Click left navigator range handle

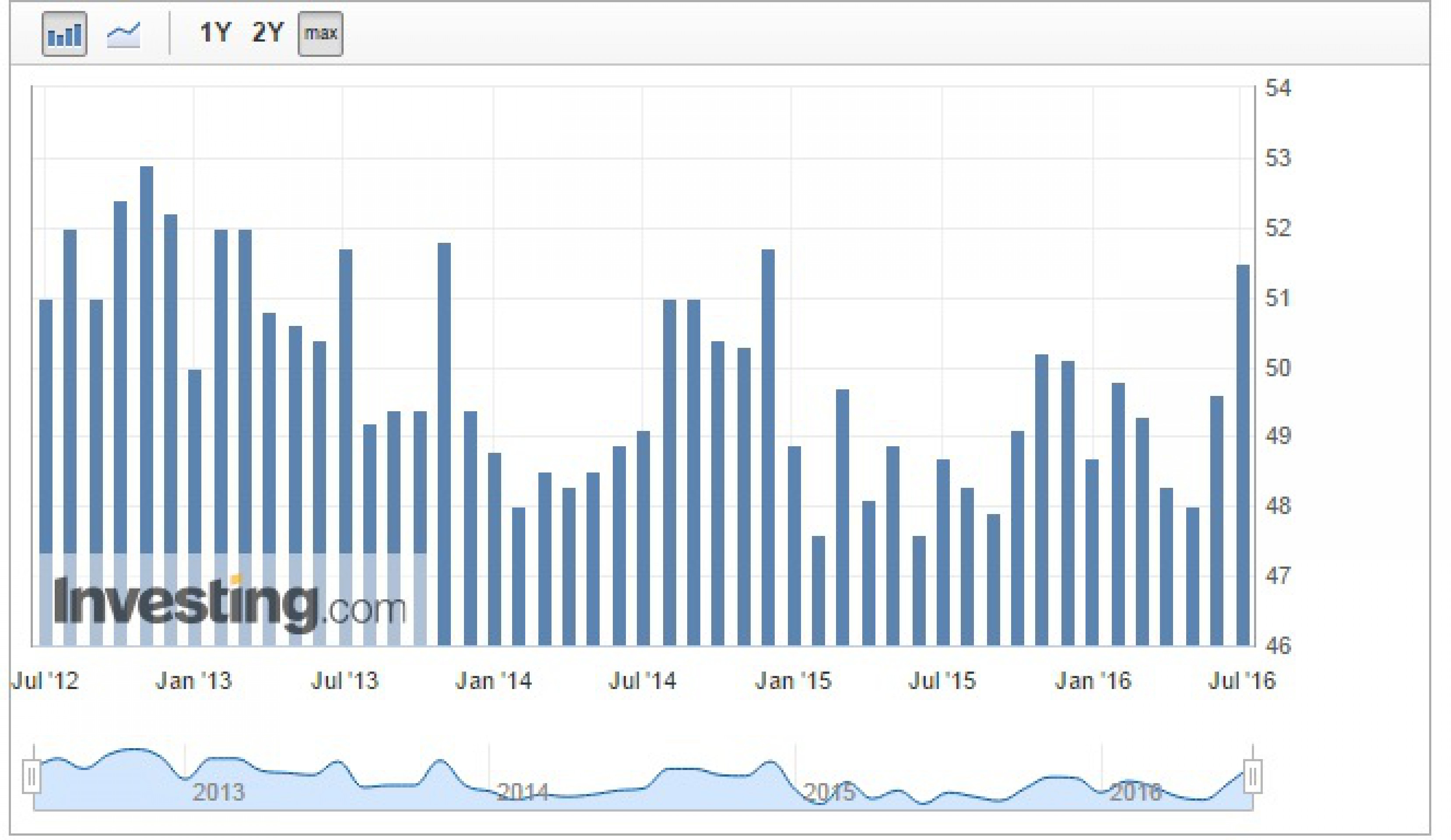[x=32, y=777]
